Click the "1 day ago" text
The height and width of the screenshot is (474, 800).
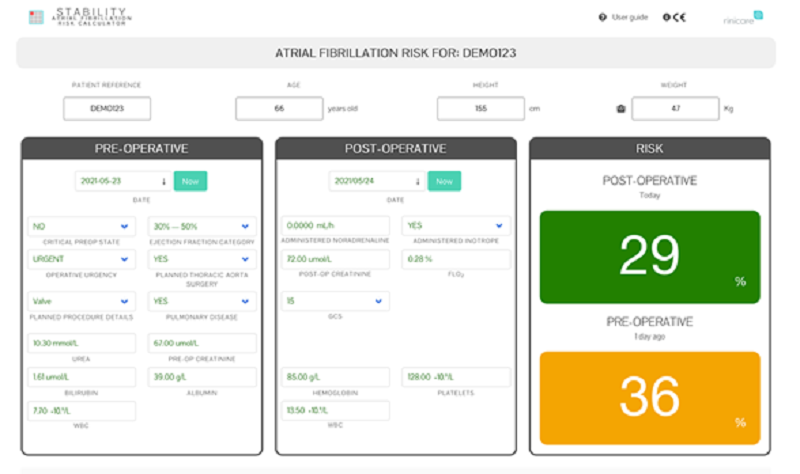click(x=649, y=337)
